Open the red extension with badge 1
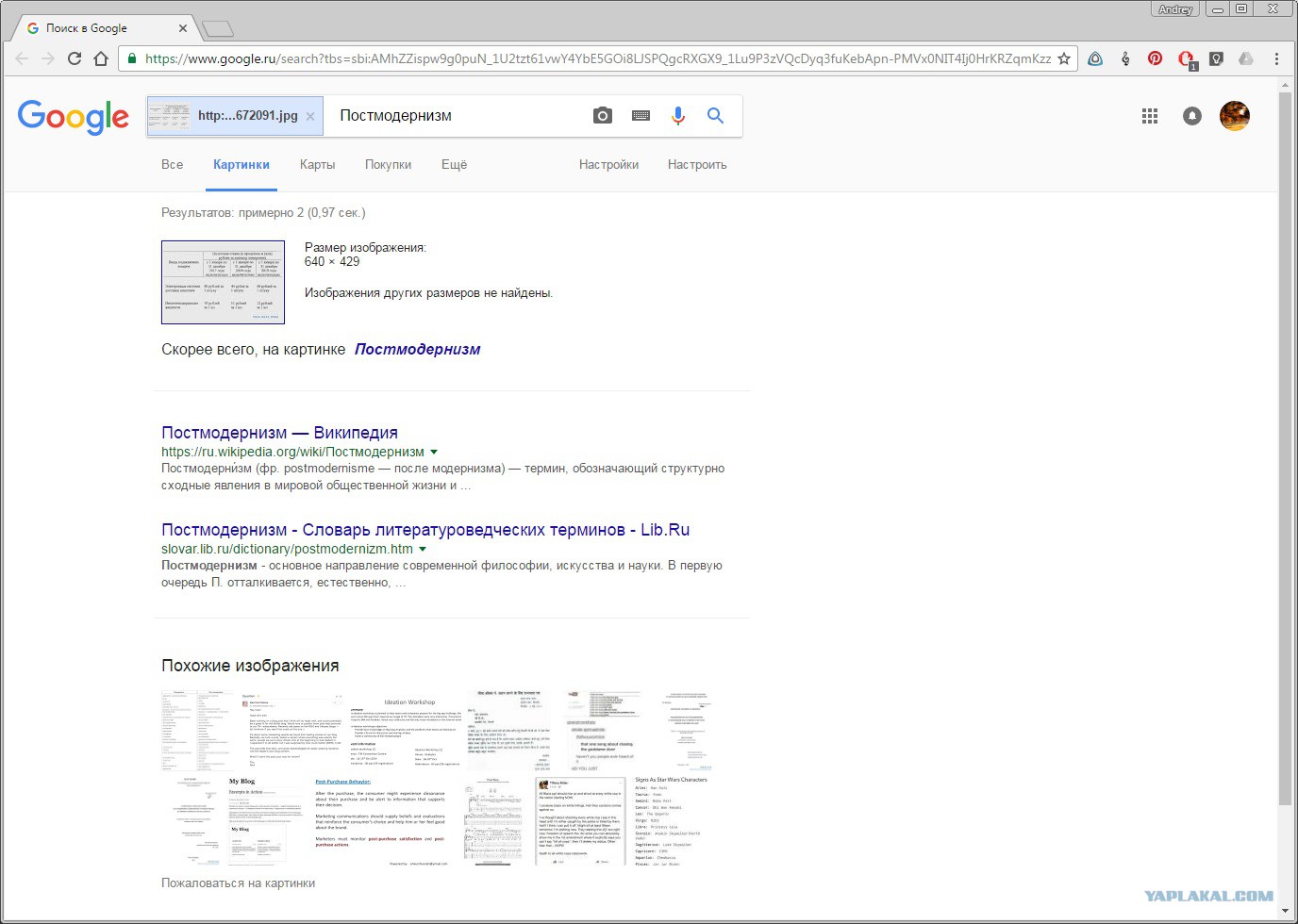The image size is (1298, 924). click(x=1187, y=59)
